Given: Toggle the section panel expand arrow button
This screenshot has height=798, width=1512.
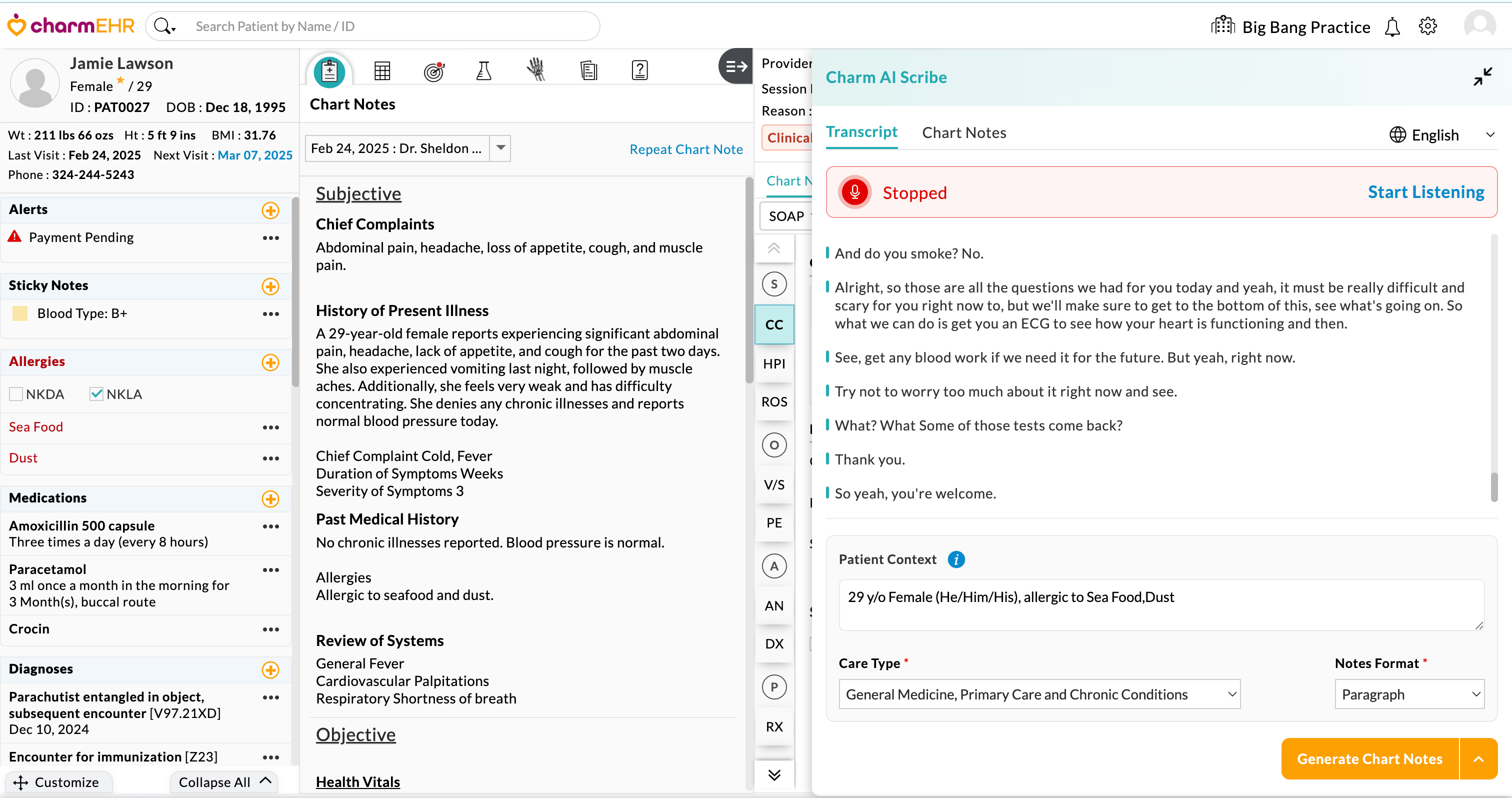Looking at the screenshot, I should pos(735,66).
